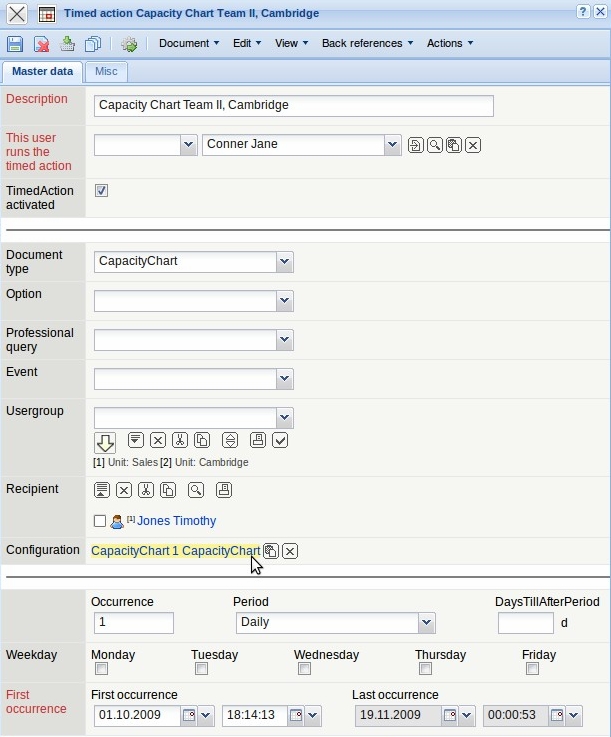Viewport: 611px width, 737px height.
Task: Click the CapacityChart 1 configuration link
Action: [x=175, y=551]
